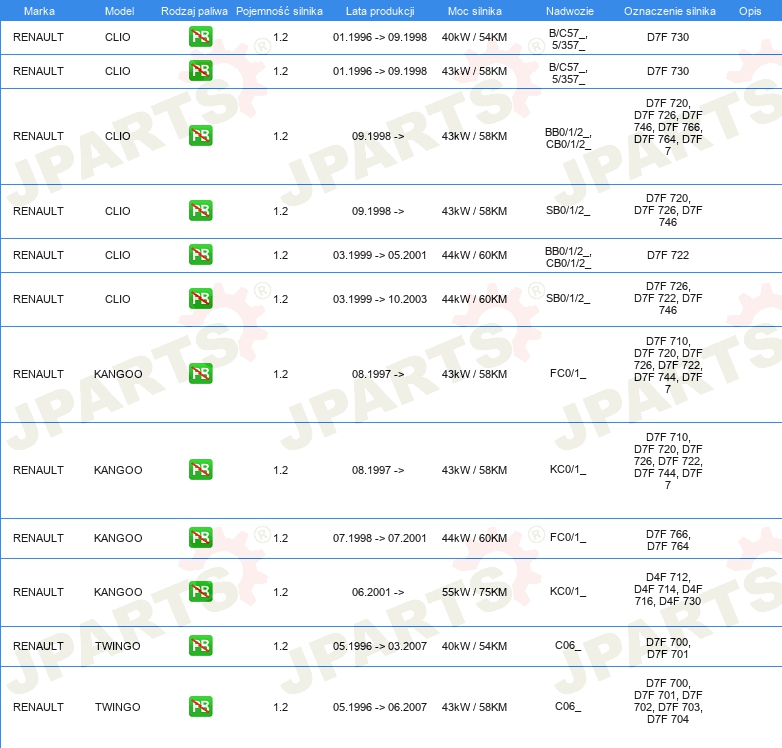
Task: Click the Model column header
Action: [x=119, y=11]
